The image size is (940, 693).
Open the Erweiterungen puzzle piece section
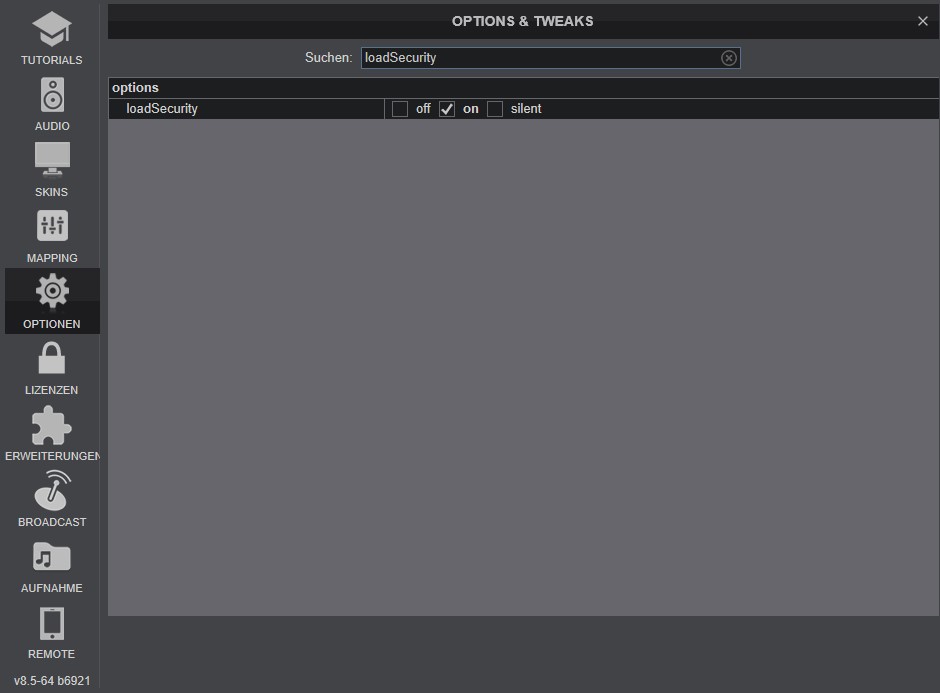point(52,433)
